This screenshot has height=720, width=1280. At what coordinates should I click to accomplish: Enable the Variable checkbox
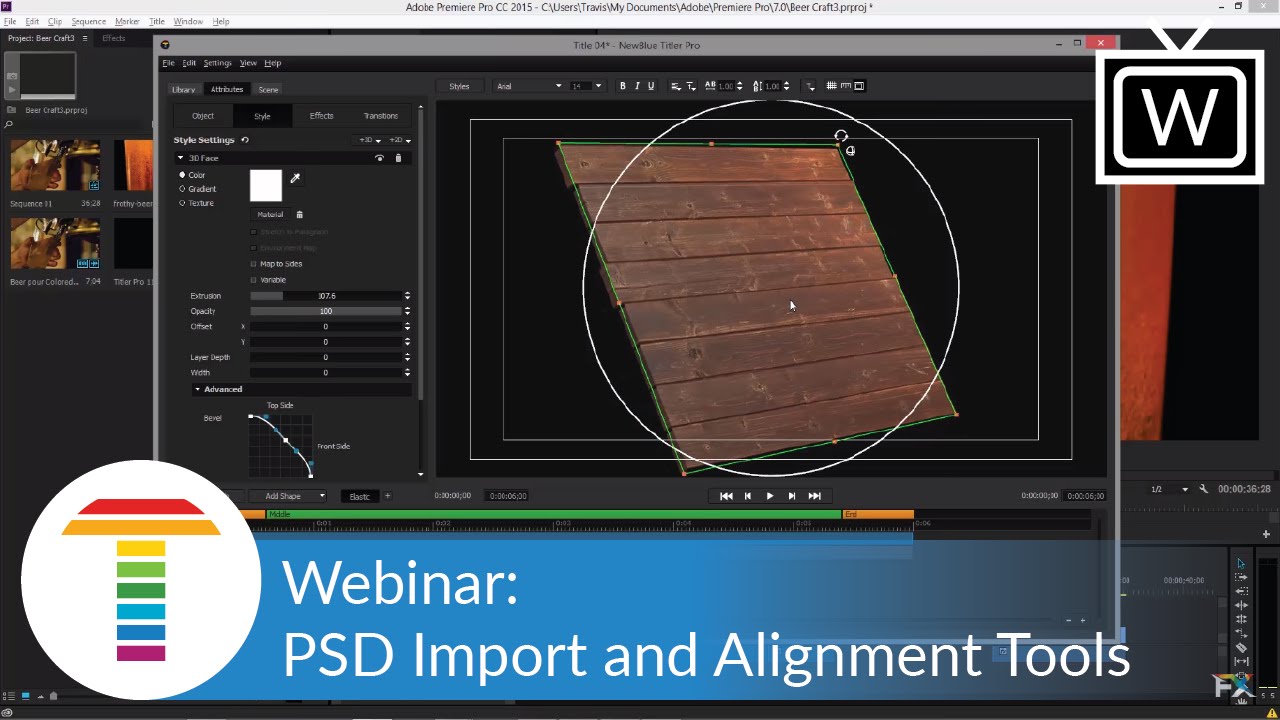pyautogui.click(x=253, y=280)
